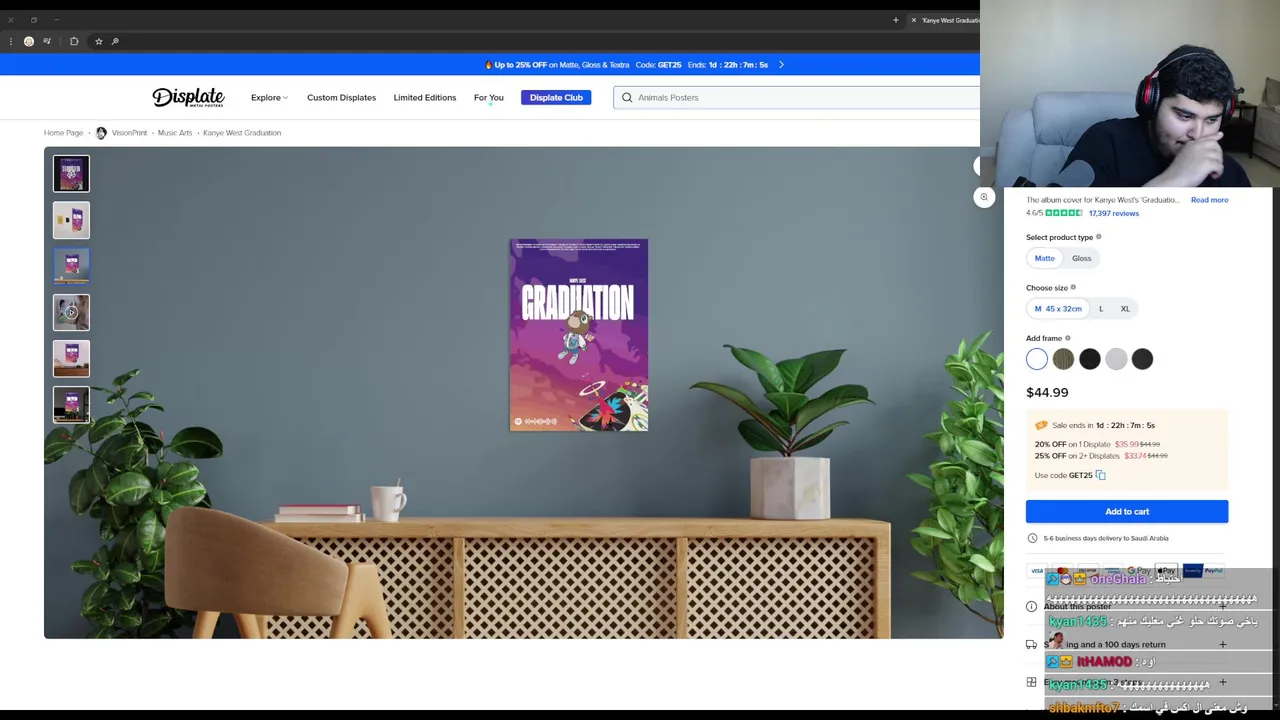Open the browser three-dot menu

[x=11, y=41]
